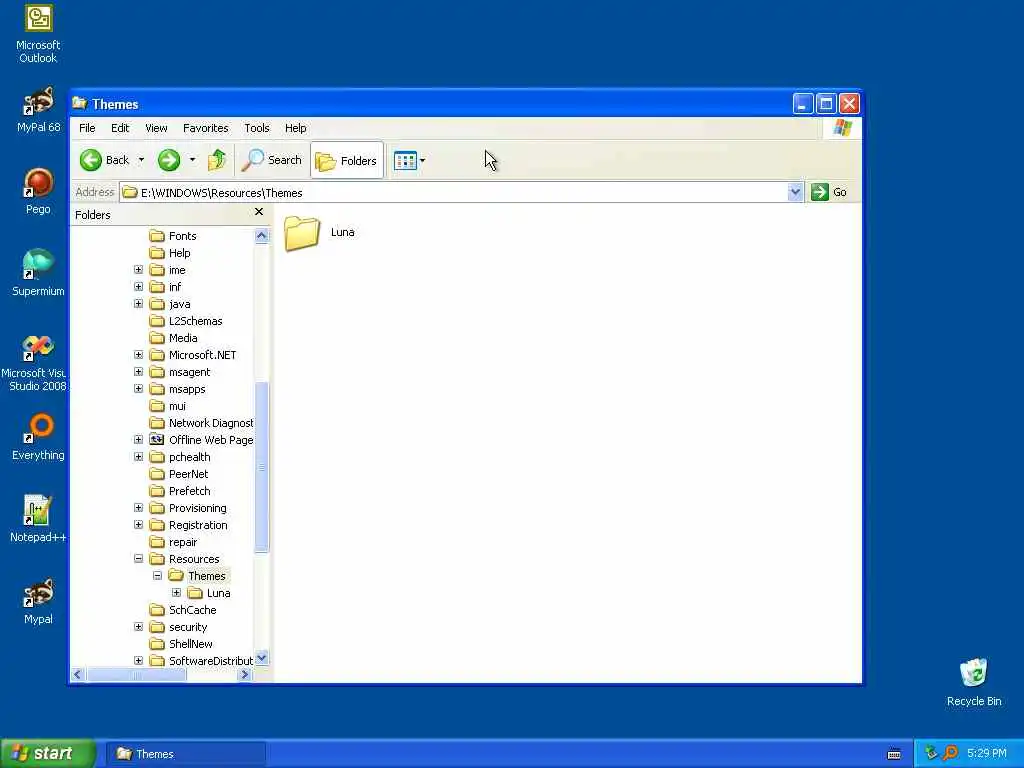Image resolution: width=1024 pixels, height=768 pixels.
Task: Open the Favorites menu
Action: (206, 128)
